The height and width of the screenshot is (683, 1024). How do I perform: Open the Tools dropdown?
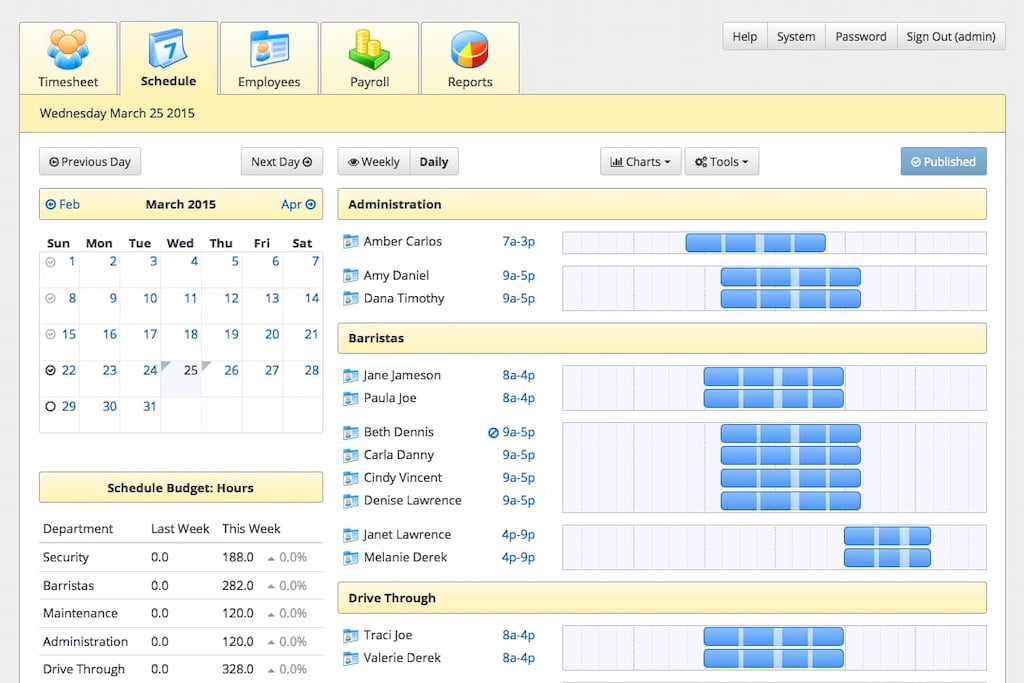721,161
